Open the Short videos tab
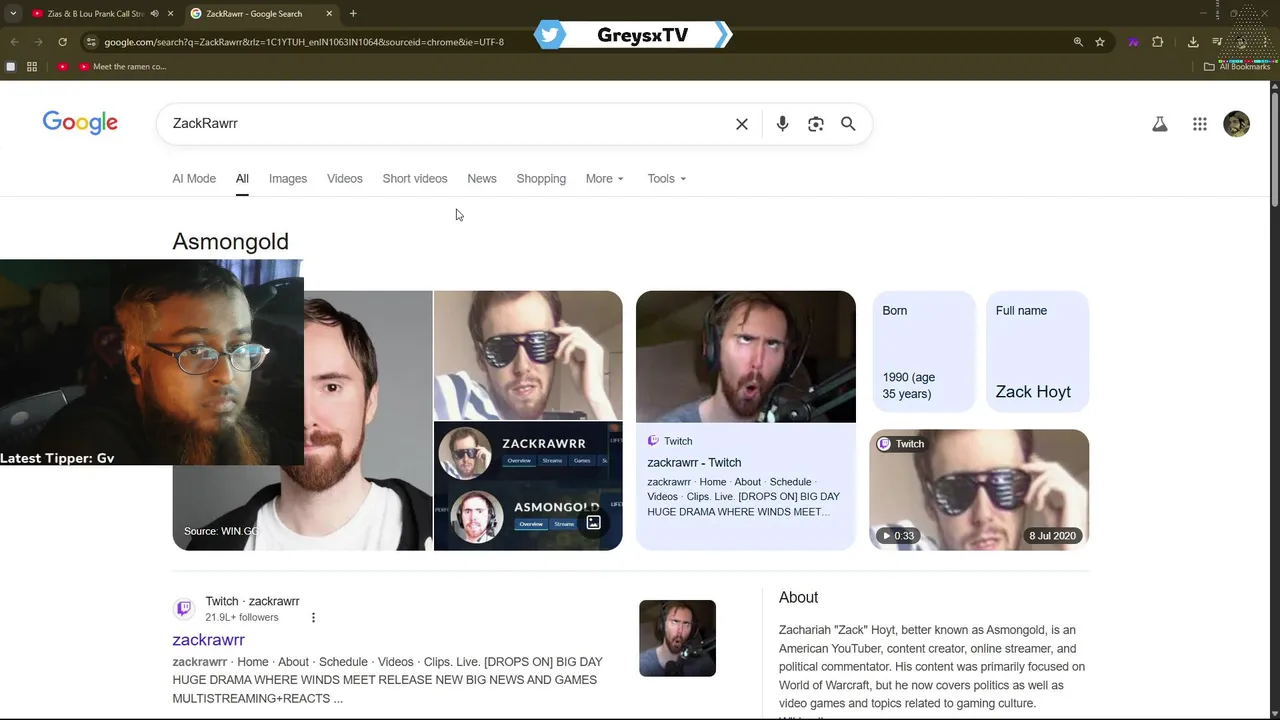 [415, 179]
